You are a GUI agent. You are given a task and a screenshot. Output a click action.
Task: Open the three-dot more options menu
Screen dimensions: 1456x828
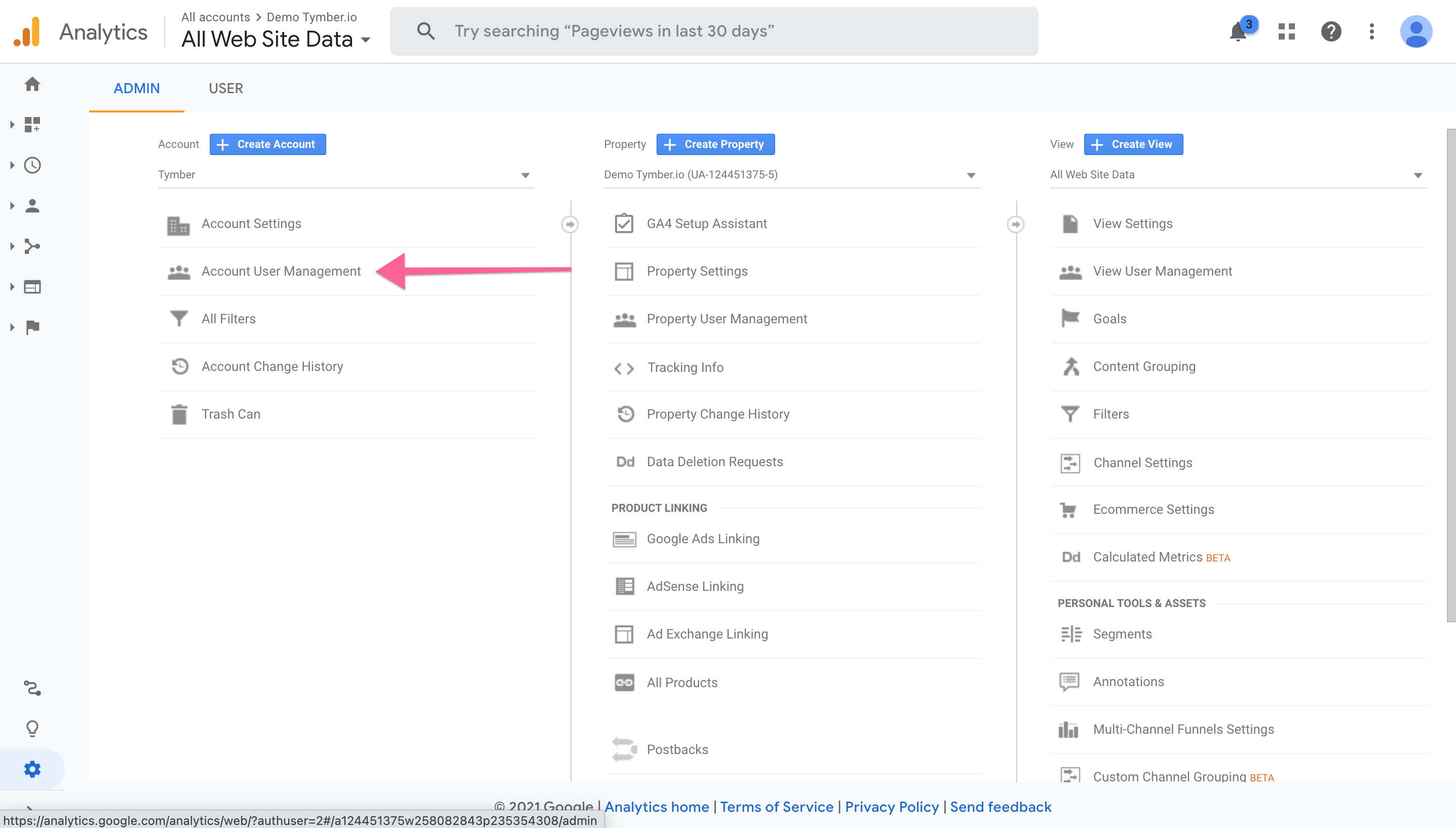tap(1372, 31)
